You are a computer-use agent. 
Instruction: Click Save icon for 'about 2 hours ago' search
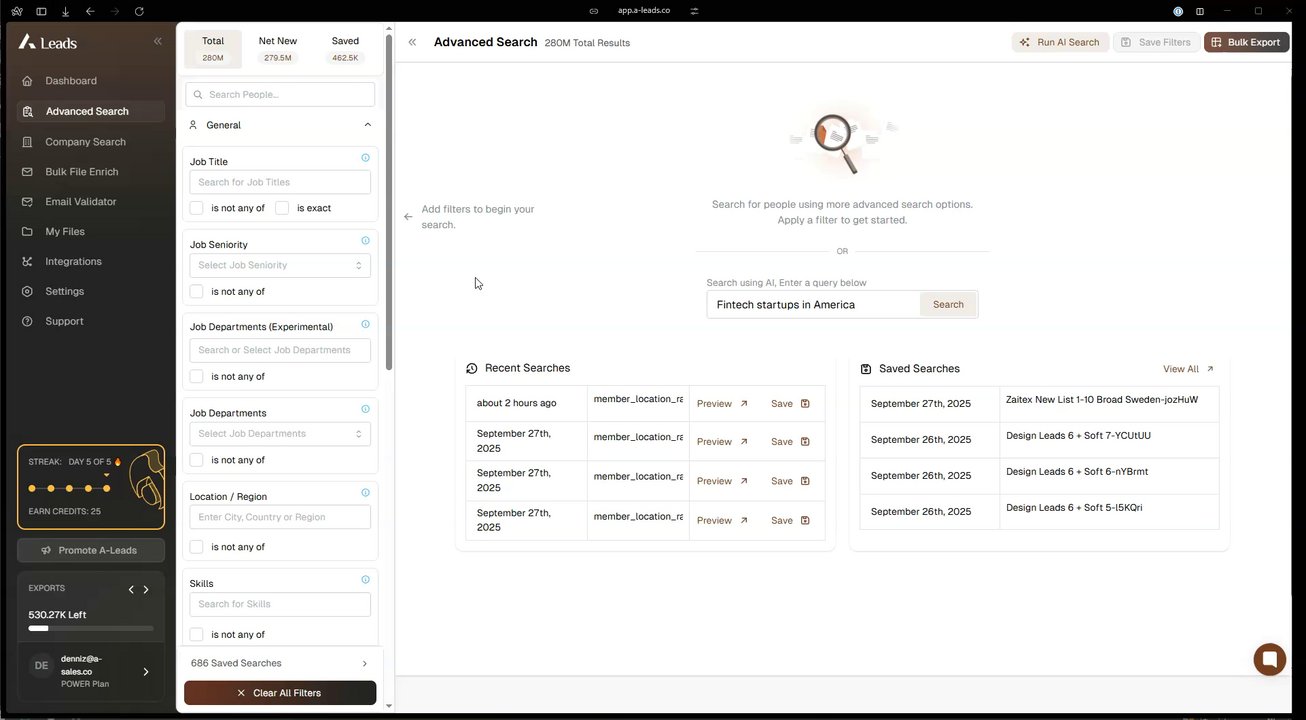coord(805,404)
